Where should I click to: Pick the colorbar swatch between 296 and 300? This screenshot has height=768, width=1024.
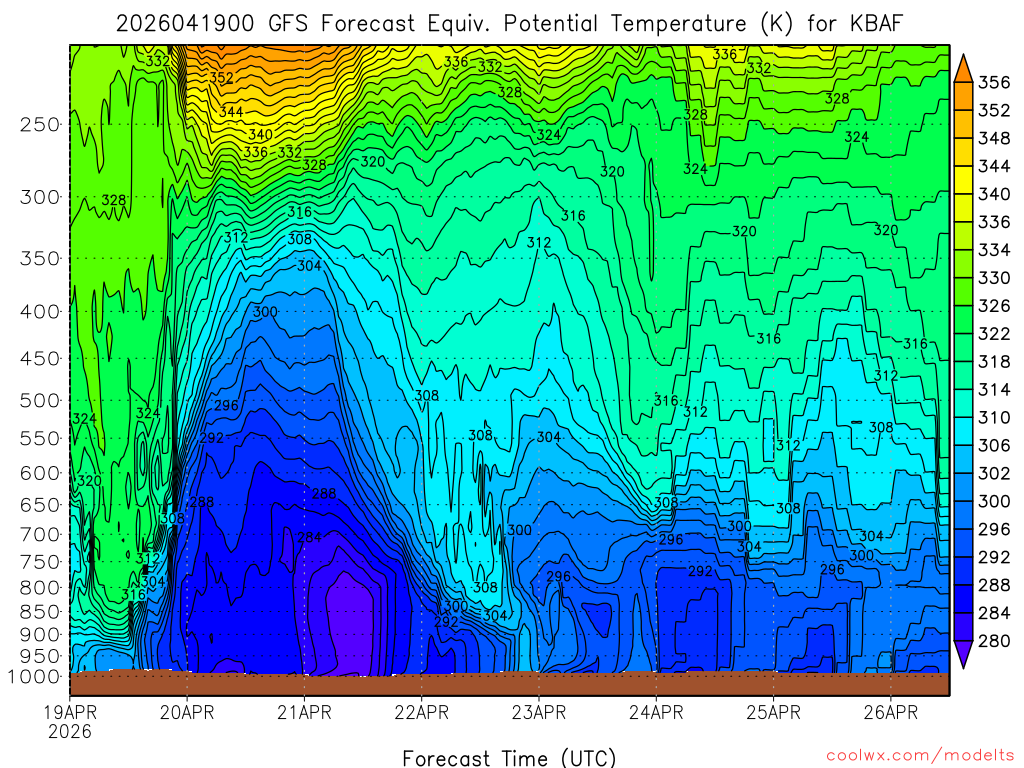coord(964,515)
